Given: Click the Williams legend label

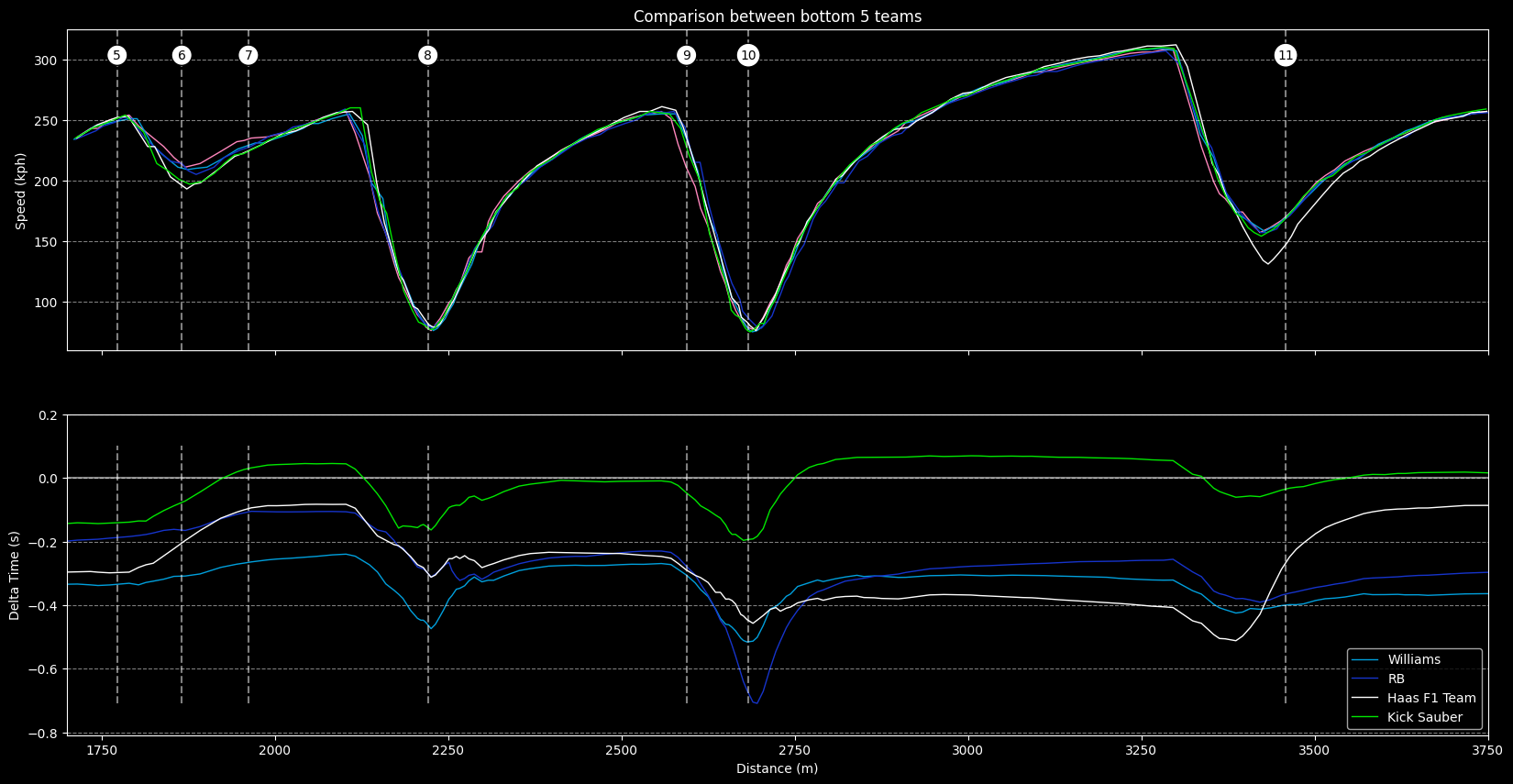Looking at the screenshot, I should click(x=1414, y=660).
